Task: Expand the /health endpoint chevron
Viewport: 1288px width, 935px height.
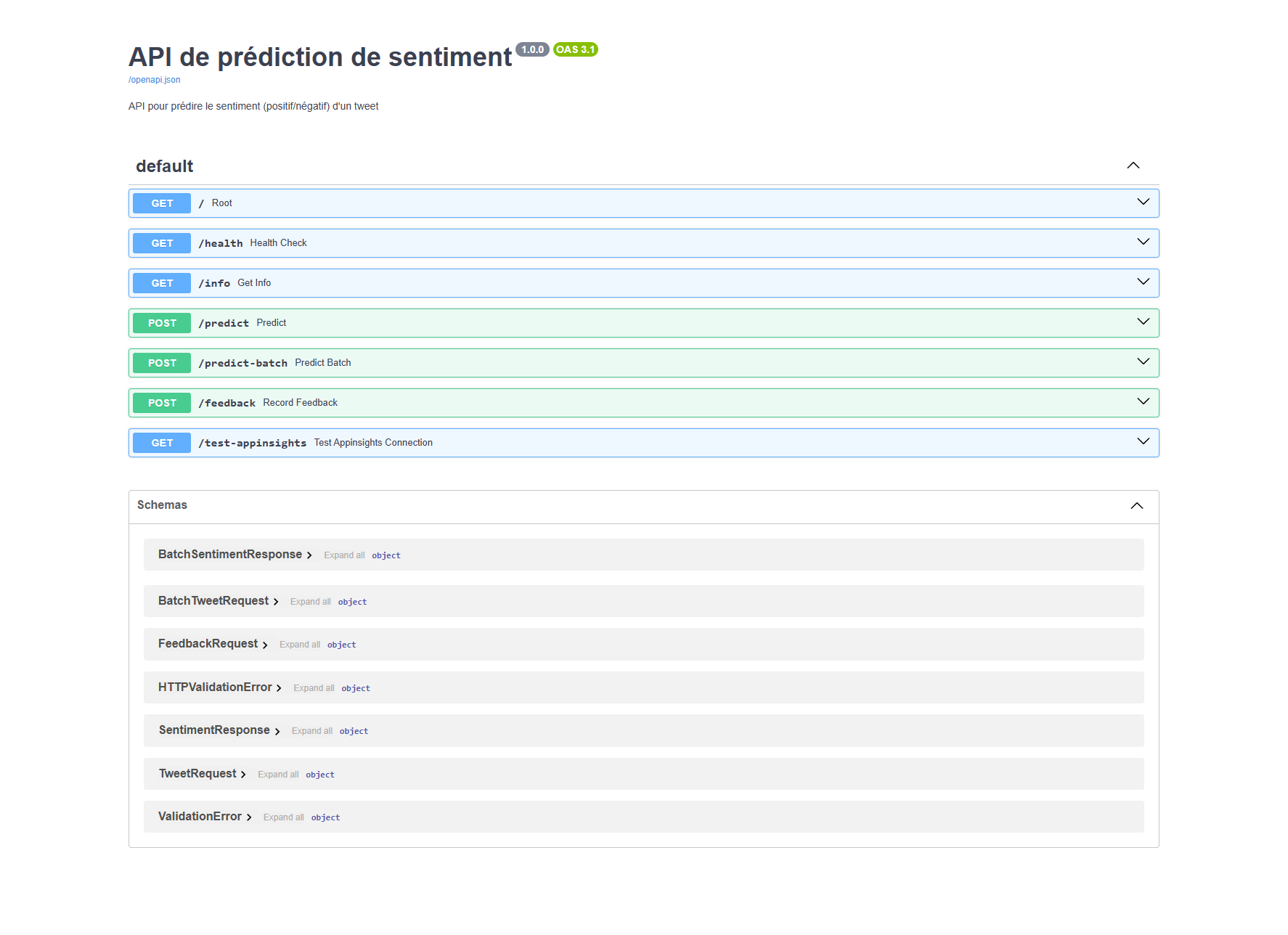Action: [1143, 242]
